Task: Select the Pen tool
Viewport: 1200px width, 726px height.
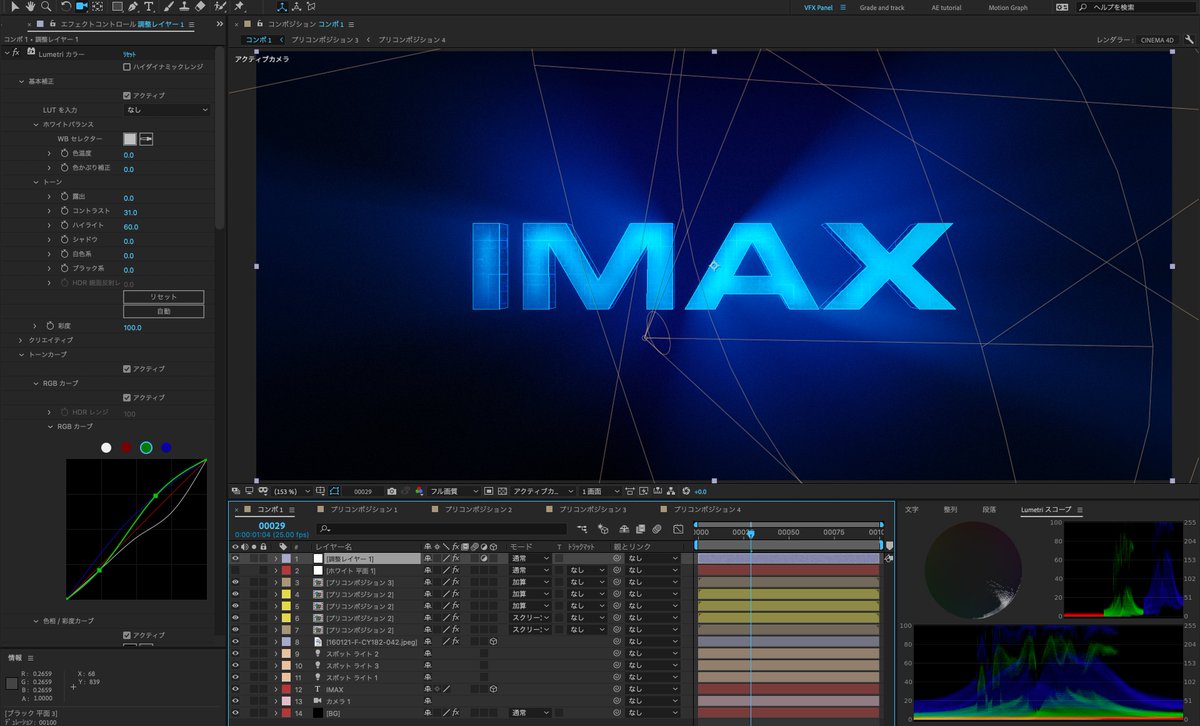Action: pos(134,7)
